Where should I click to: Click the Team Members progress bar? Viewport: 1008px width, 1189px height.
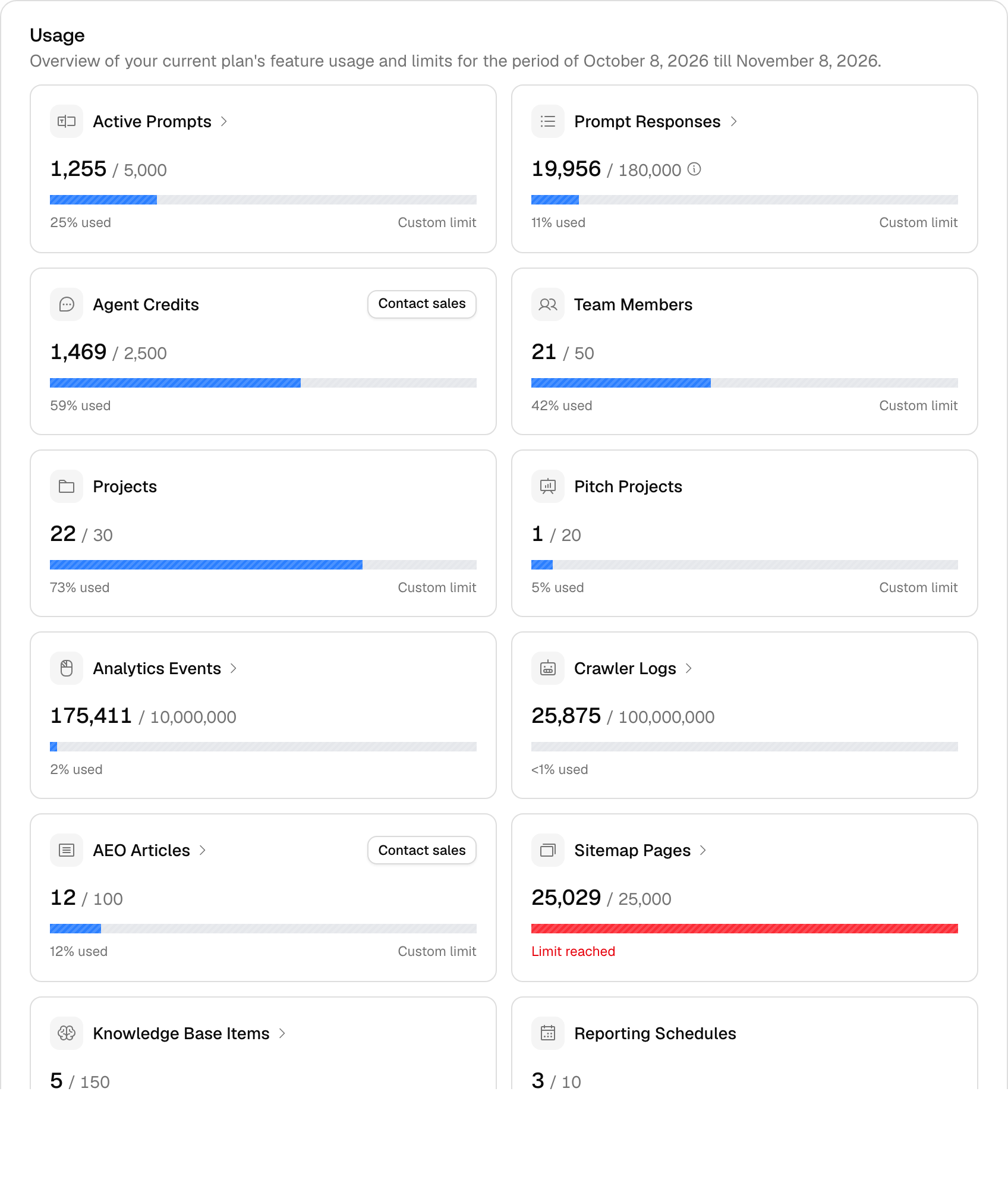[x=745, y=383]
